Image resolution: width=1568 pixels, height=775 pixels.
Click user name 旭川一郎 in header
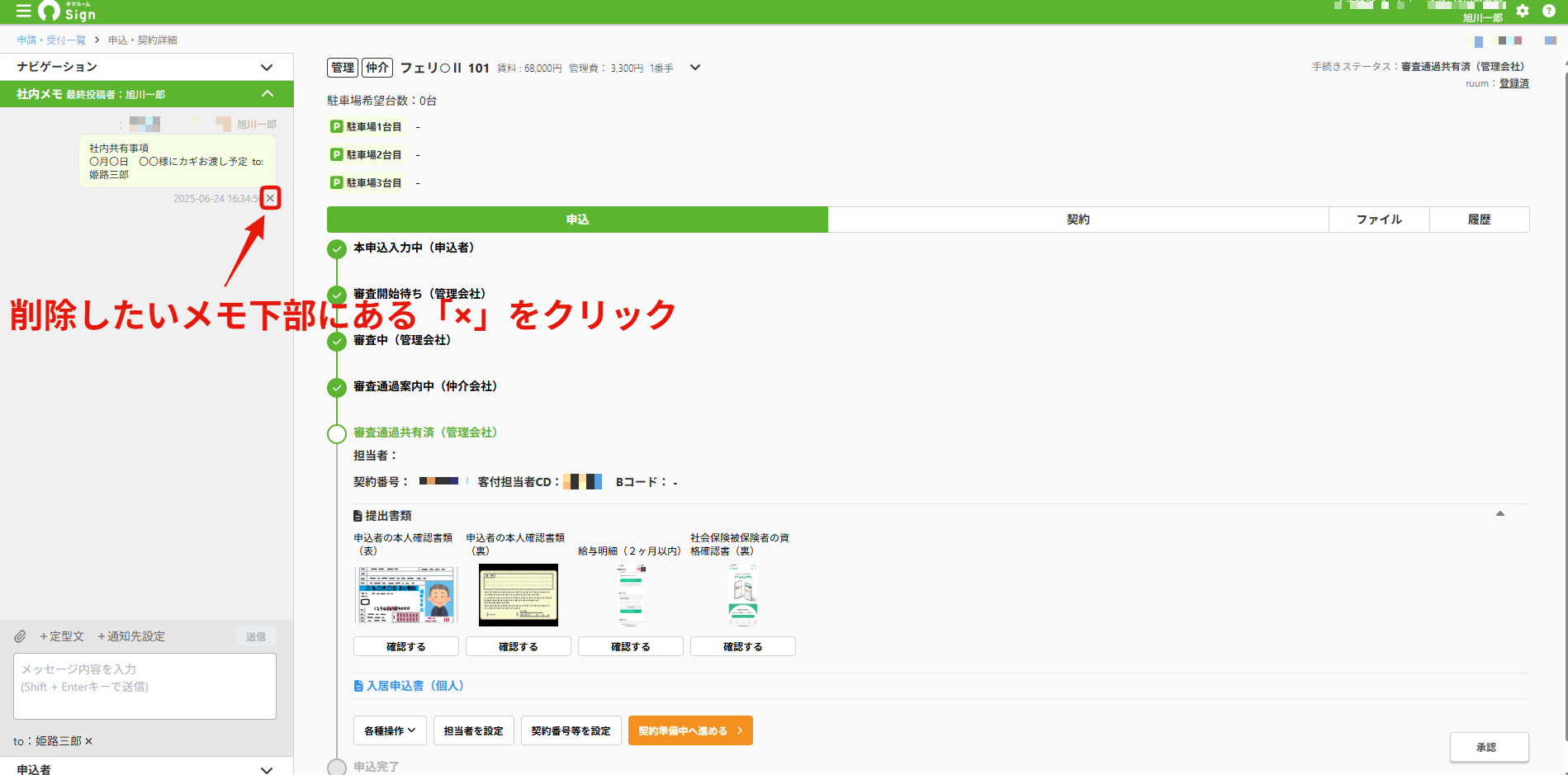[x=1483, y=17]
